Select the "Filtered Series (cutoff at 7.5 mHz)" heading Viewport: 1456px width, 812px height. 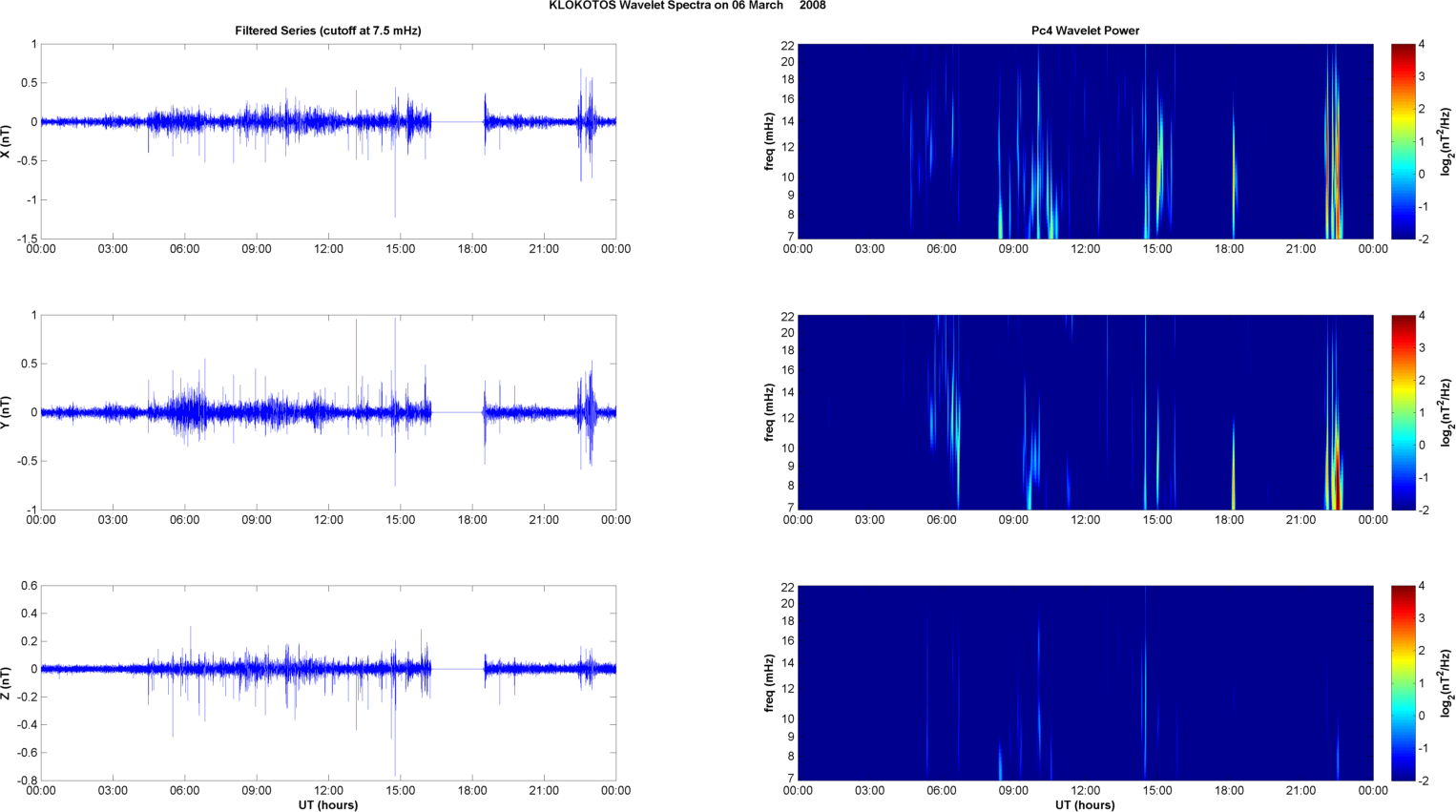[x=328, y=31]
